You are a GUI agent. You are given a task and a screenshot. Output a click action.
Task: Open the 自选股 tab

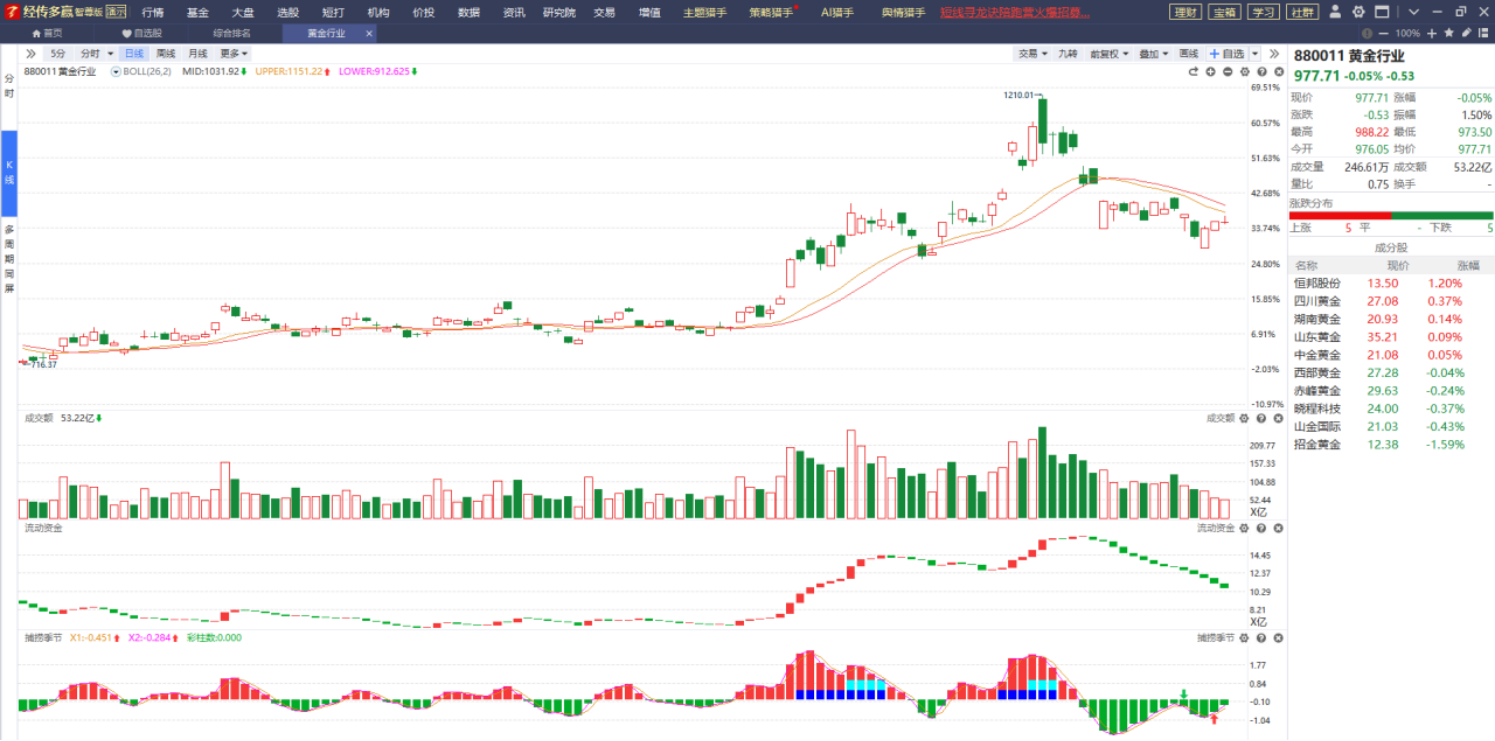(x=142, y=33)
